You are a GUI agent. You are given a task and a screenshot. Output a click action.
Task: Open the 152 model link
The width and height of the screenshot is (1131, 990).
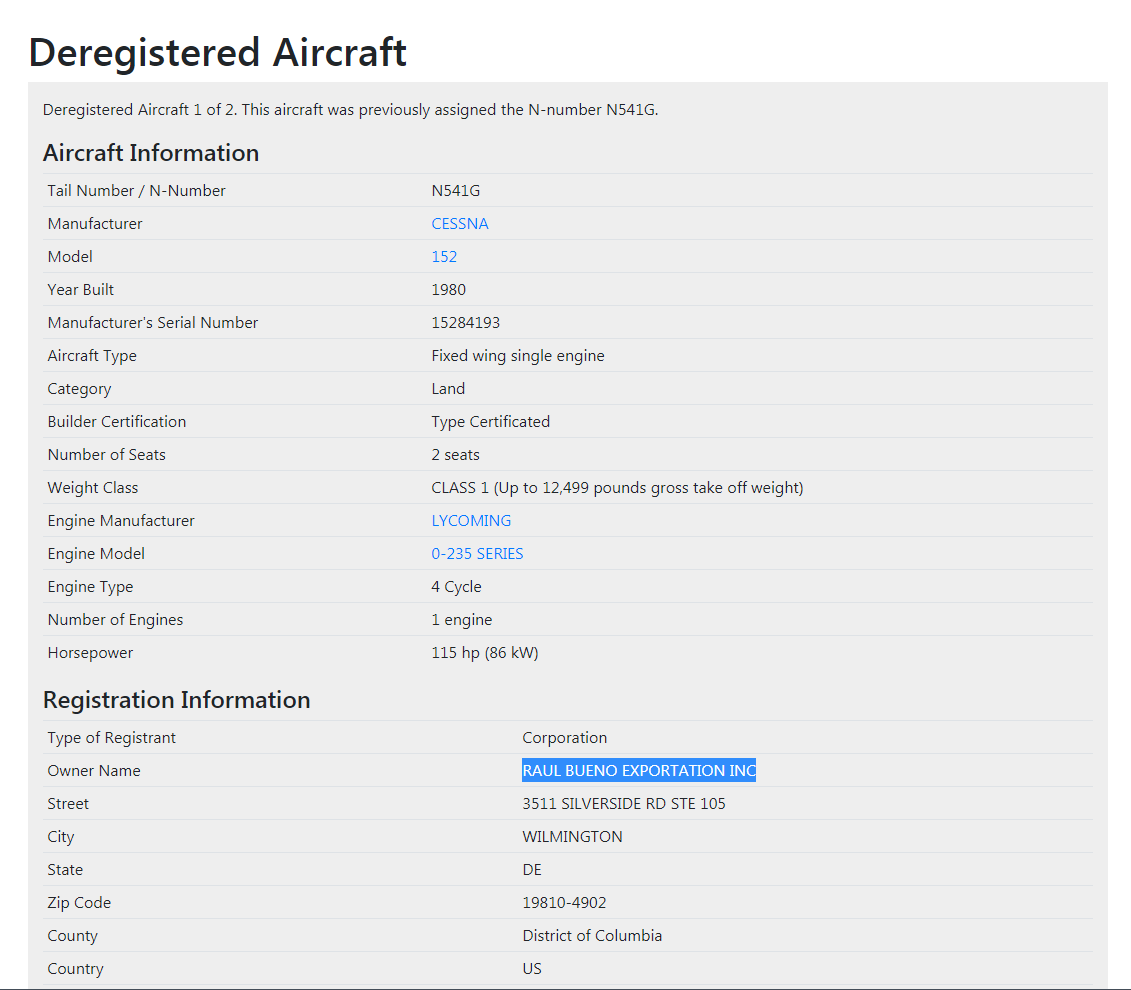[444, 257]
